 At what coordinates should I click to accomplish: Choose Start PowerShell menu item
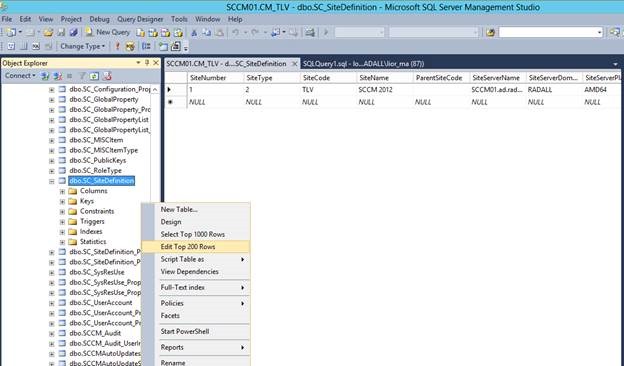[x=196, y=331]
